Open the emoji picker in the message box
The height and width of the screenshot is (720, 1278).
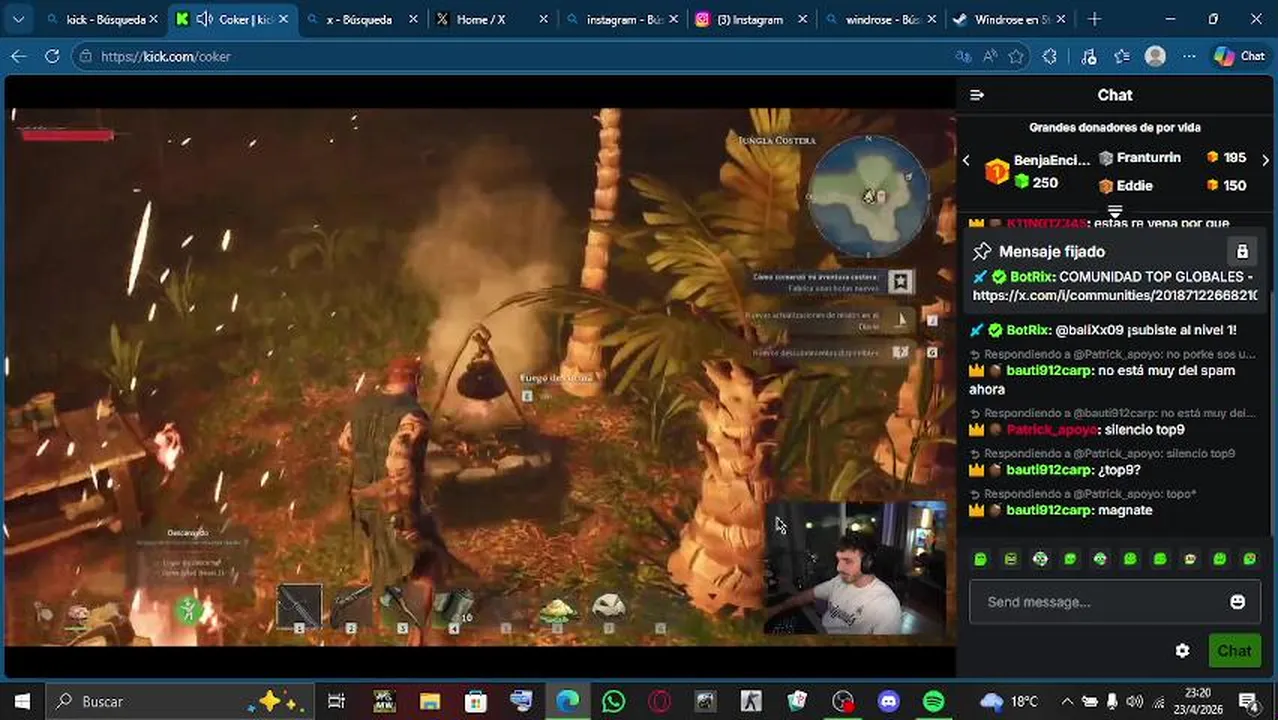1237,601
